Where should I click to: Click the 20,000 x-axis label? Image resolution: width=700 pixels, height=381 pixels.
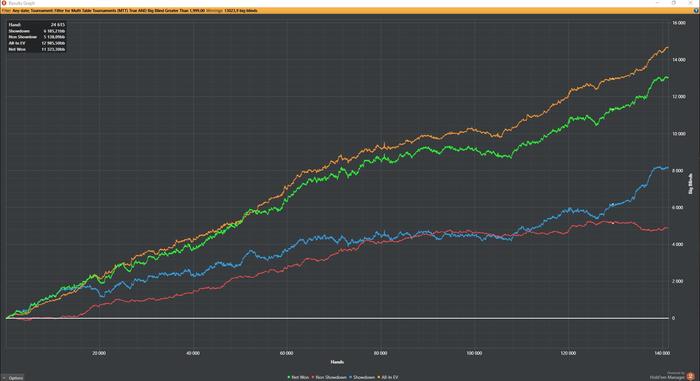pyautogui.click(x=99, y=353)
